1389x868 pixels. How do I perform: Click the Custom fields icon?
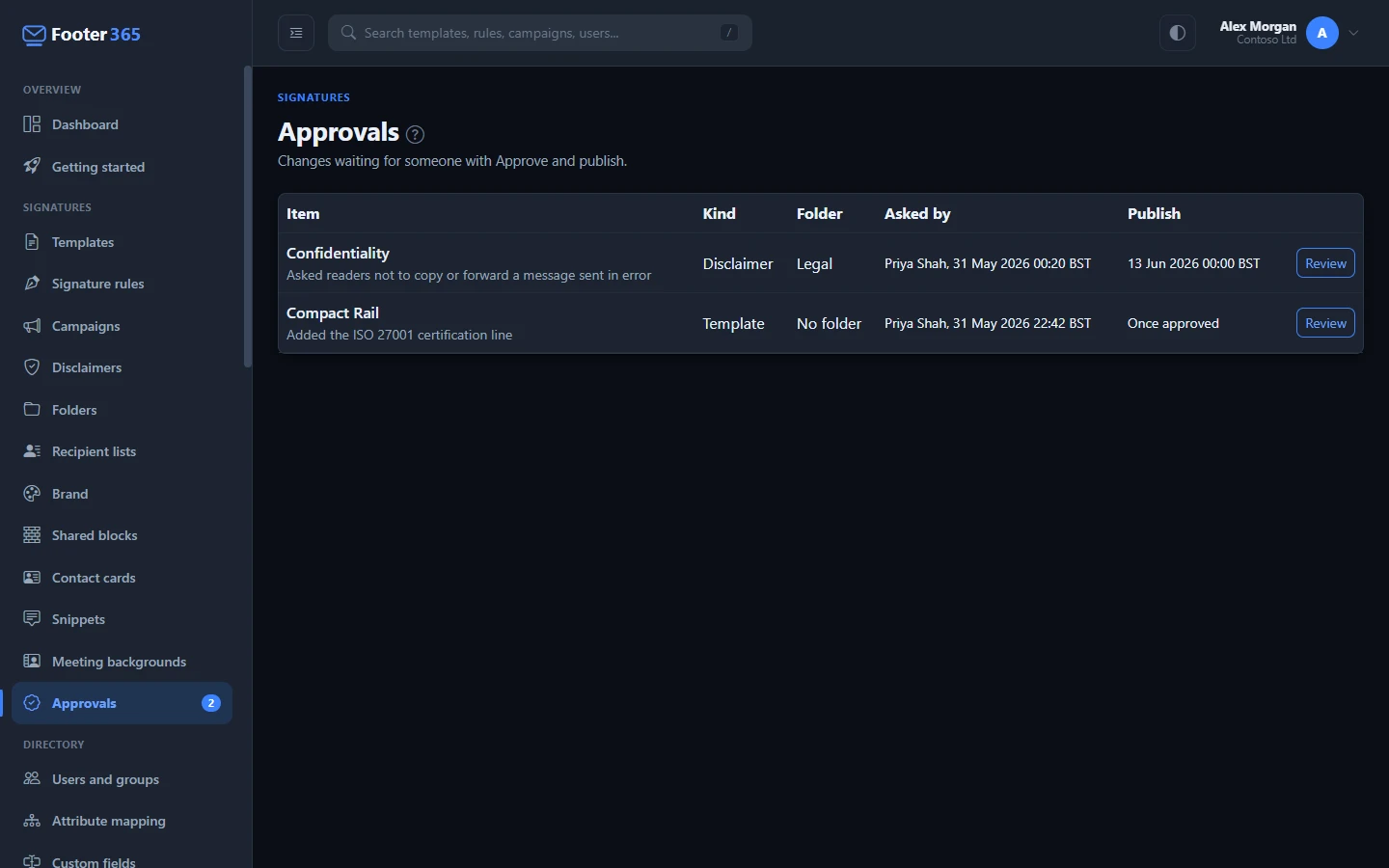click(32, 861)
